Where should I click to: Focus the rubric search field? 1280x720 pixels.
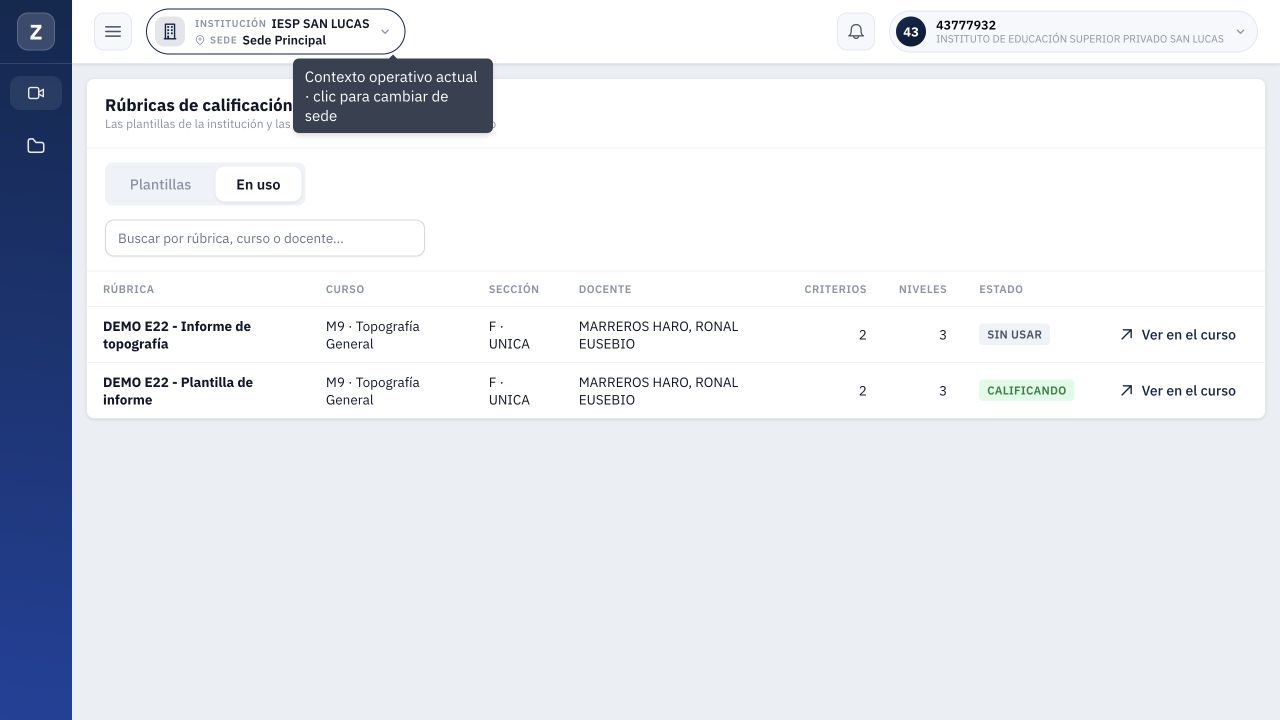click(265, 238)
